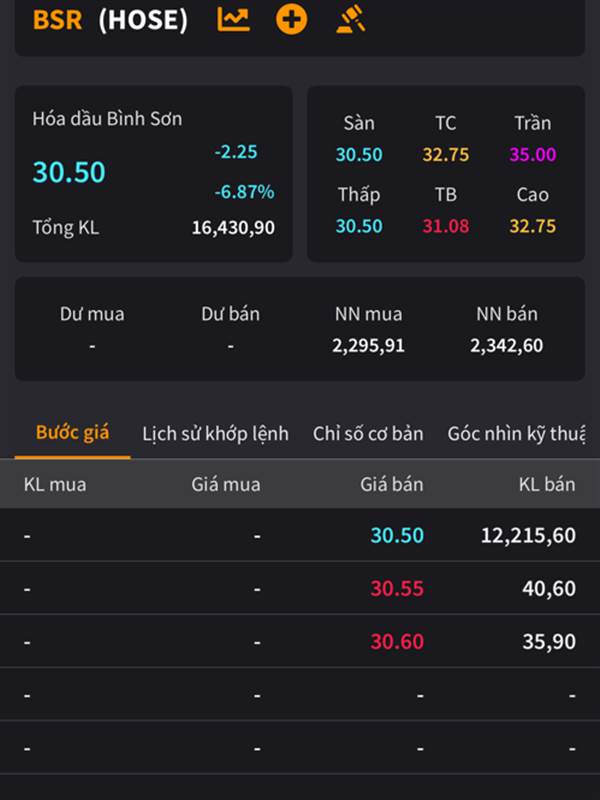Tap the TC reference price 32.75
600x800 pixels.
click(x=445, y=155)
